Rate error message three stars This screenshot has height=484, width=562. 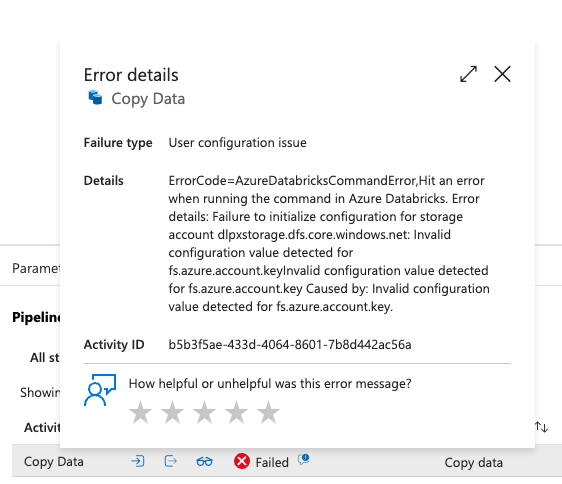click(x=204, y=412)
